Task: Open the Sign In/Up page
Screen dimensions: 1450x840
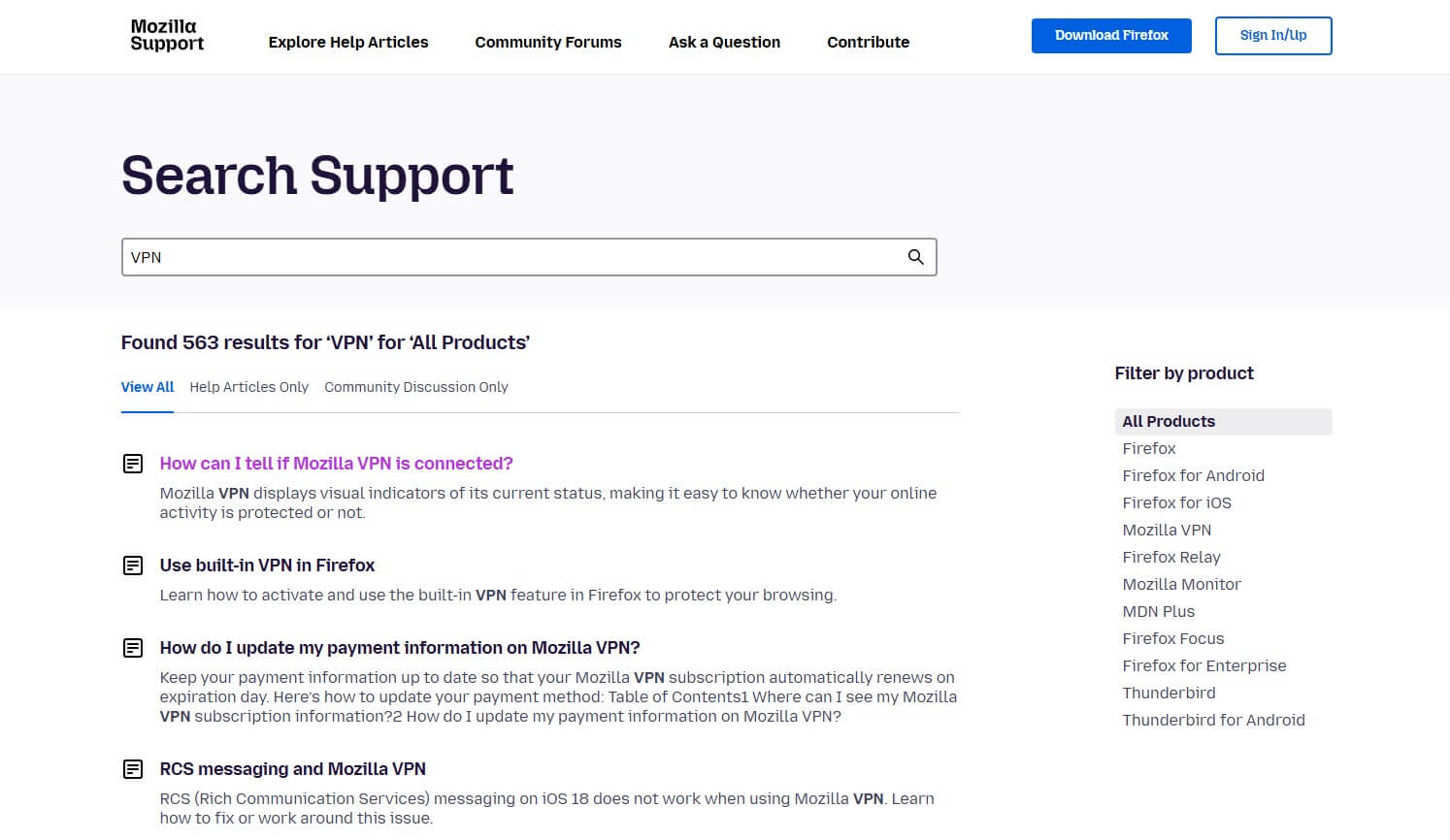Action: (x=1273, y=35)
